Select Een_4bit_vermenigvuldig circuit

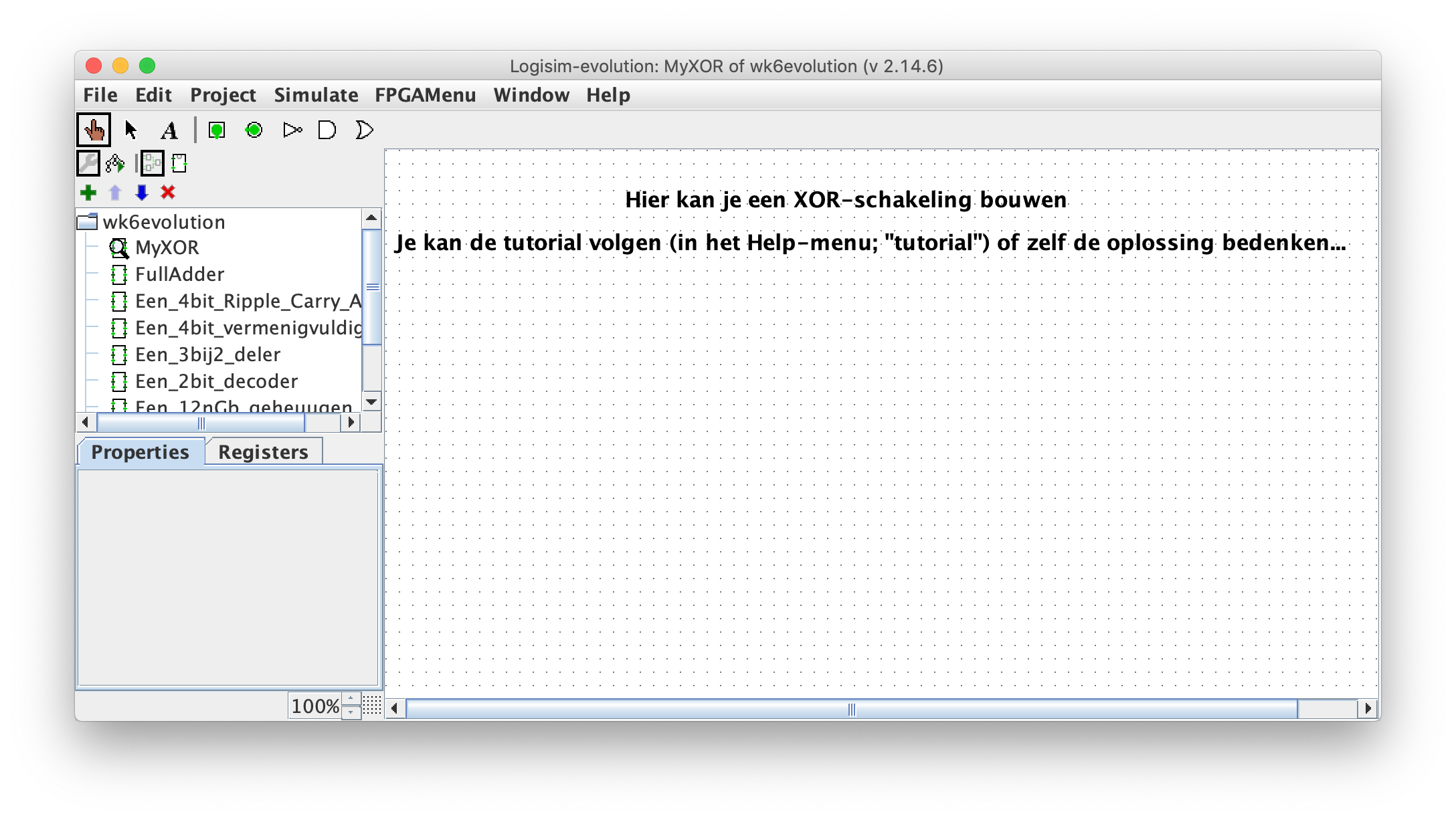(x=248, y=328)
